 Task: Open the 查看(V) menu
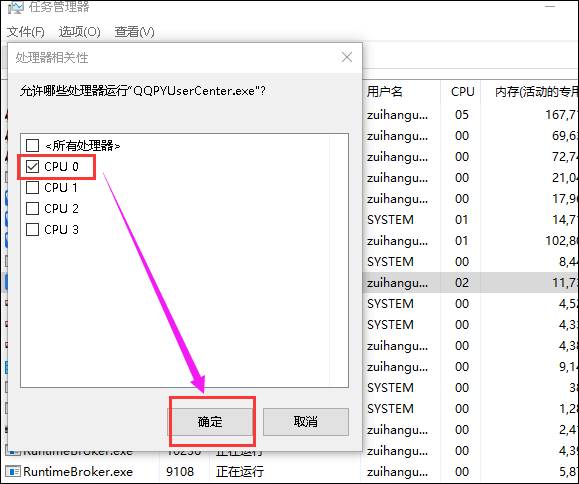tap(134, 32)
